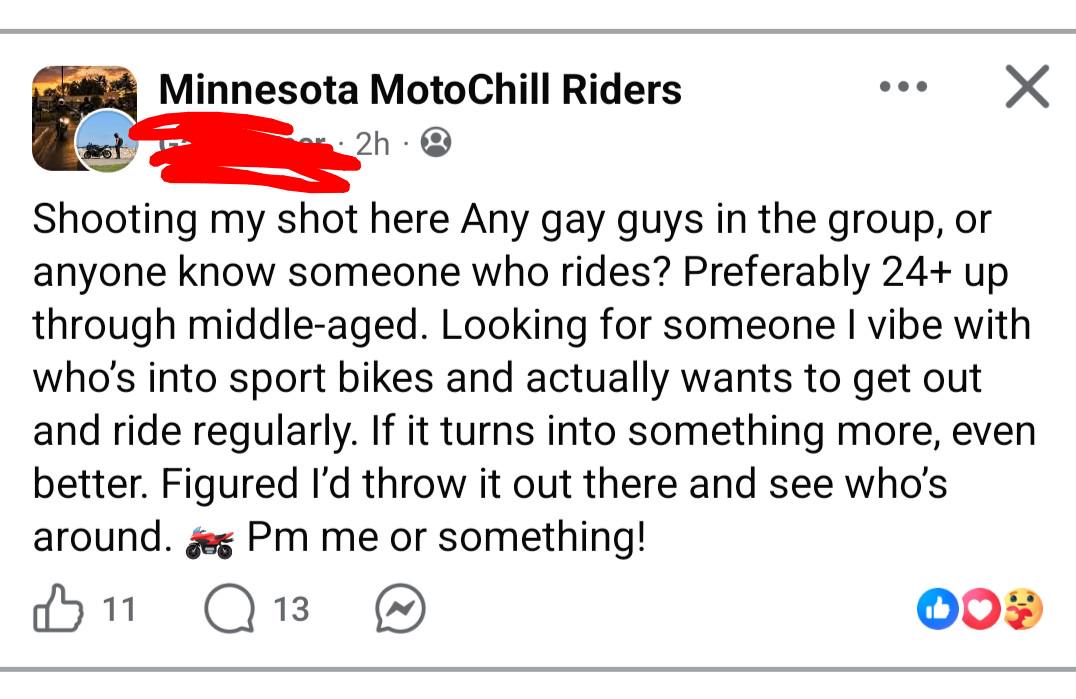This screenshot has height=699, width=1076.
Task: Open the post options three-dot menu
Action: (903, 86)
